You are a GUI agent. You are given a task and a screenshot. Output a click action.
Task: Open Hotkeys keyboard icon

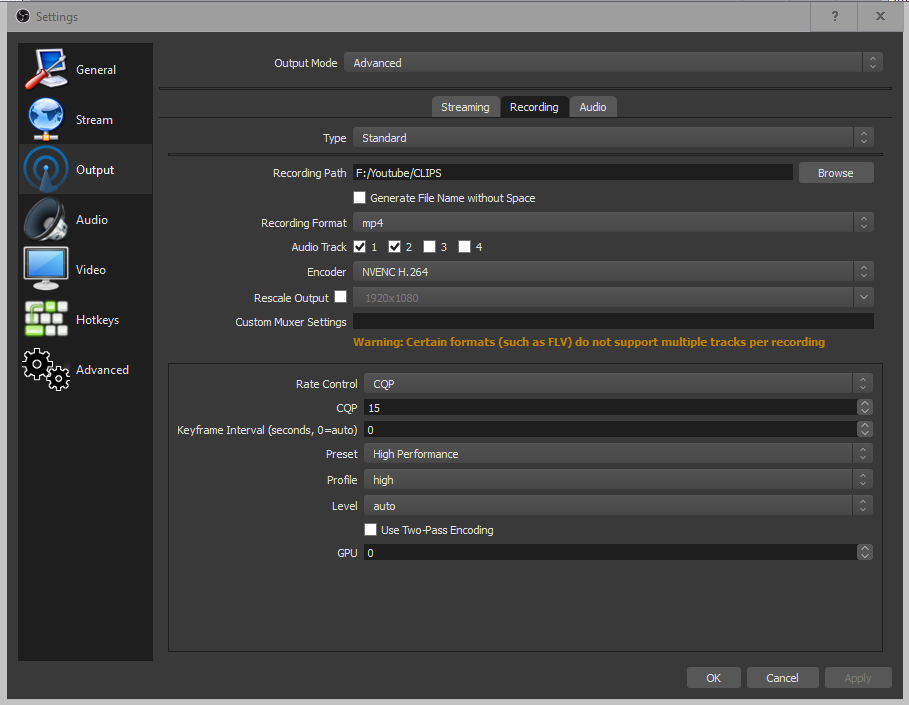tap(46, 319)
